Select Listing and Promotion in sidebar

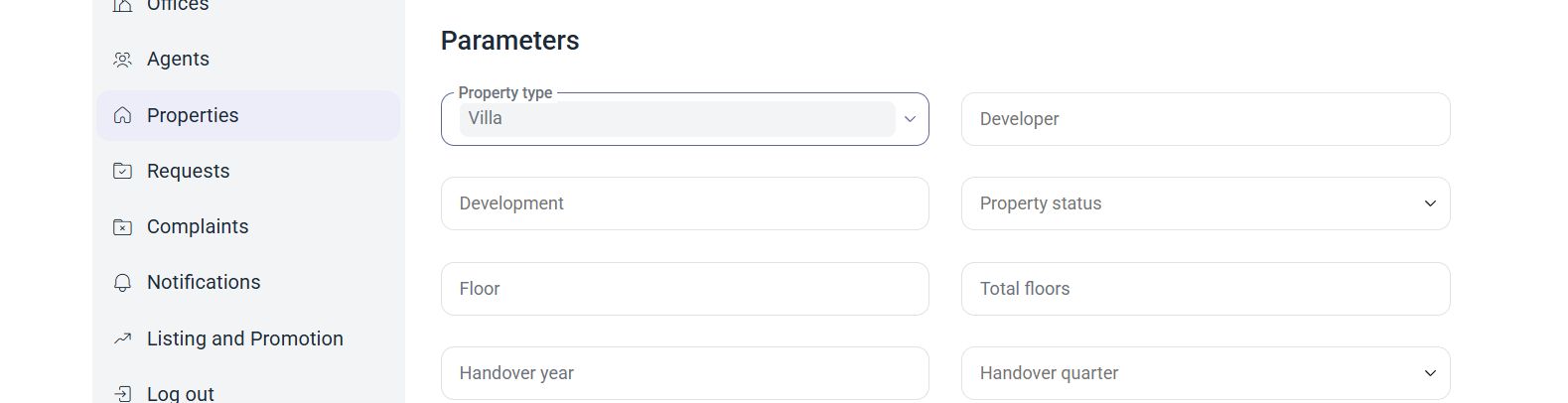pos(248,338)
